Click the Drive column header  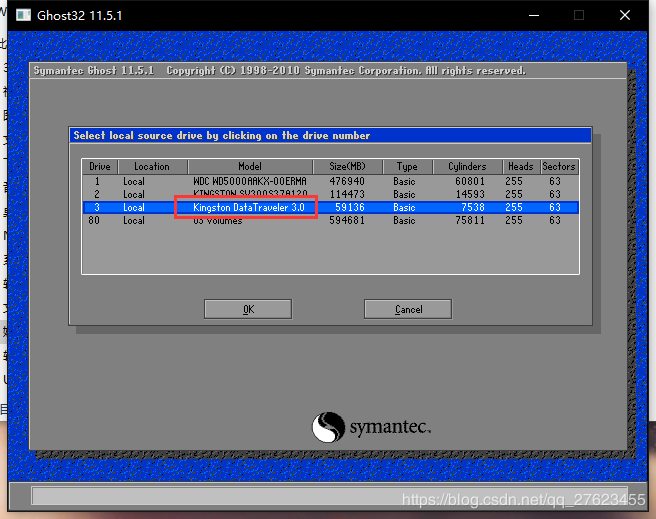[x=100, y=166]
